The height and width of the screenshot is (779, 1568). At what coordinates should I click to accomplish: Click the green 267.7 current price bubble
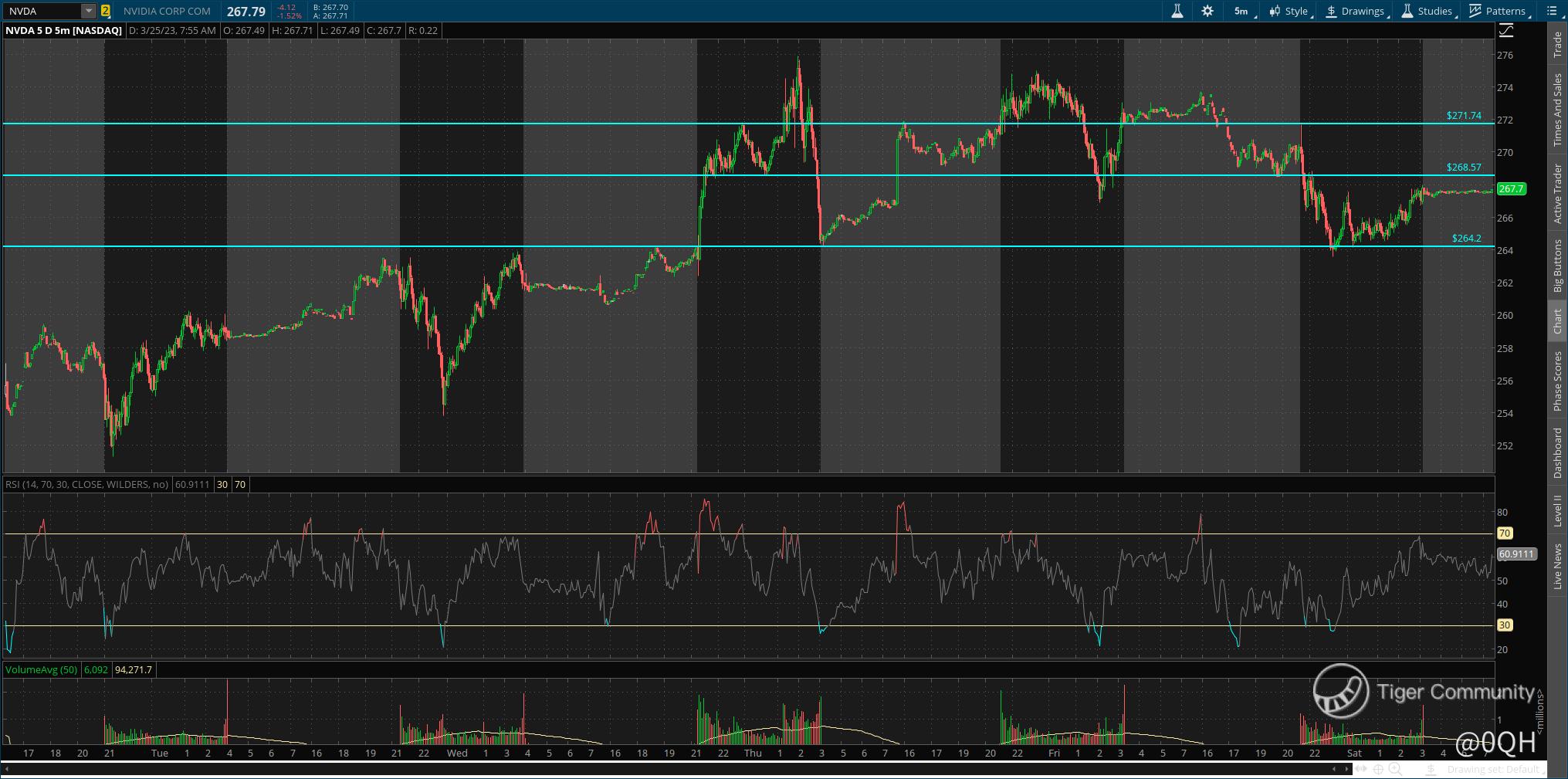(1511, 188)
